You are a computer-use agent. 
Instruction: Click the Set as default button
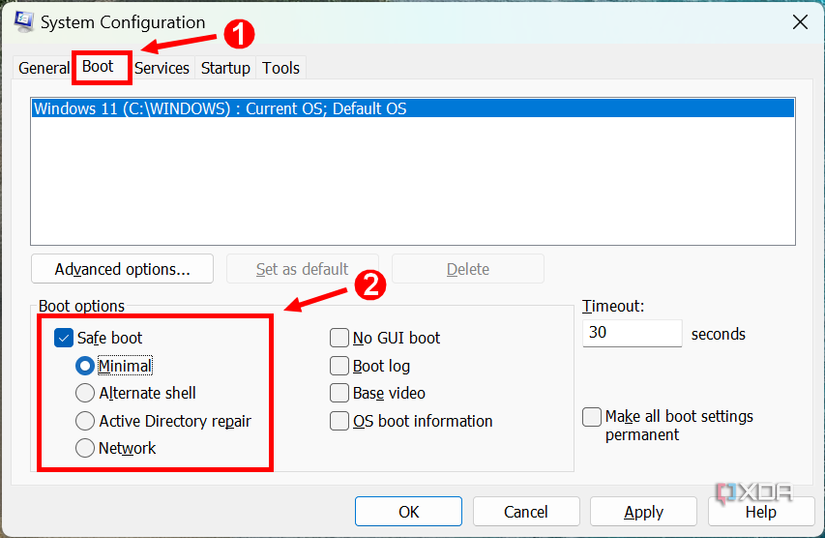302,269
